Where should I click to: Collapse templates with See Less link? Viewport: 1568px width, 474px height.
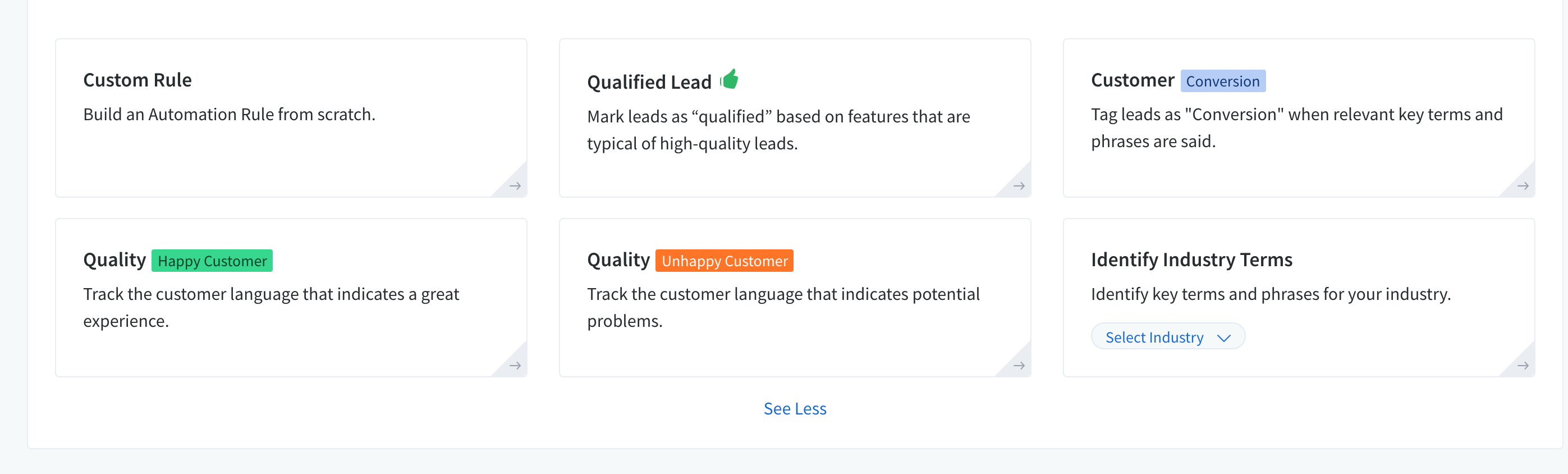pos(795,409)
